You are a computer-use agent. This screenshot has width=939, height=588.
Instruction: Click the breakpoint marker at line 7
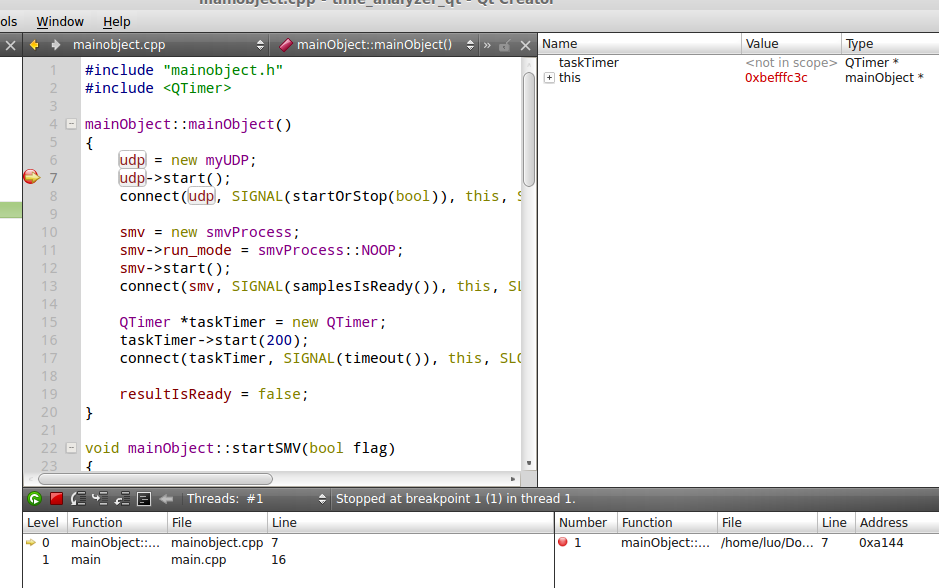coord(31,177)
